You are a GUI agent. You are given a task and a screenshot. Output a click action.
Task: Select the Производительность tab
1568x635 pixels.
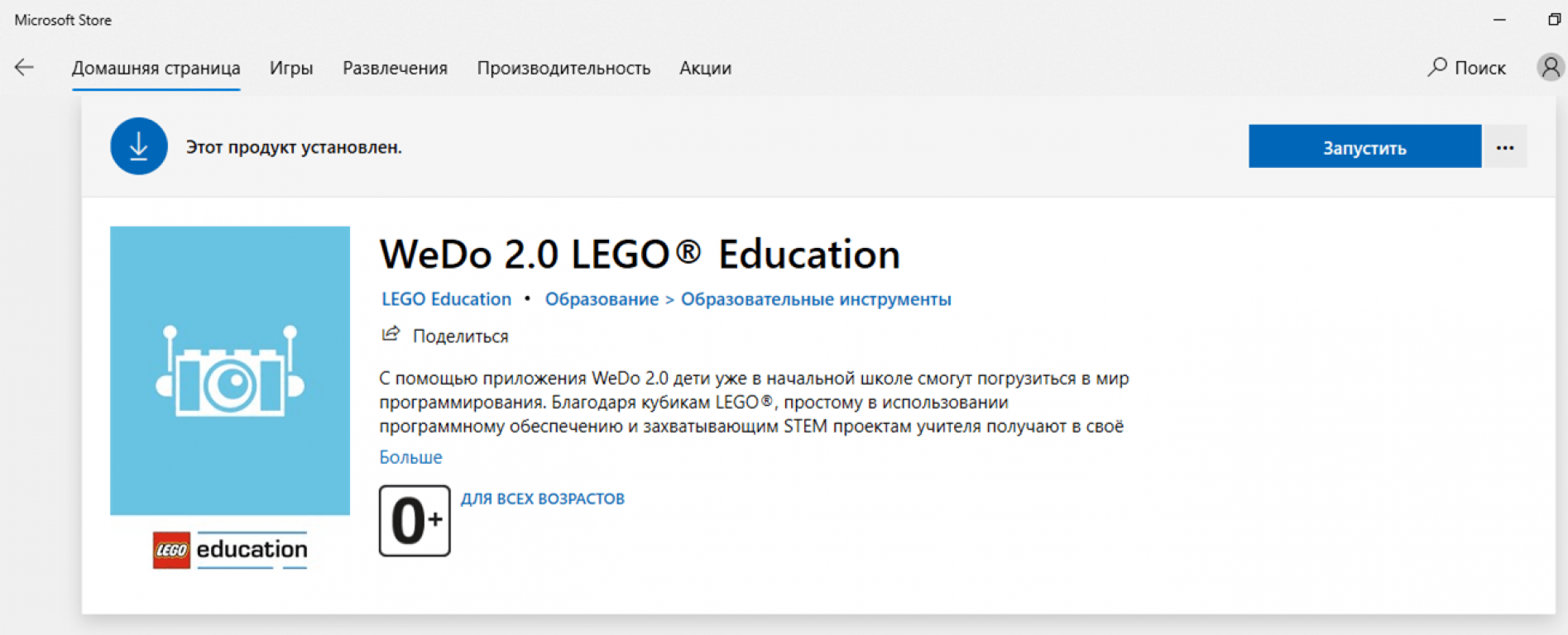(563, 68)
